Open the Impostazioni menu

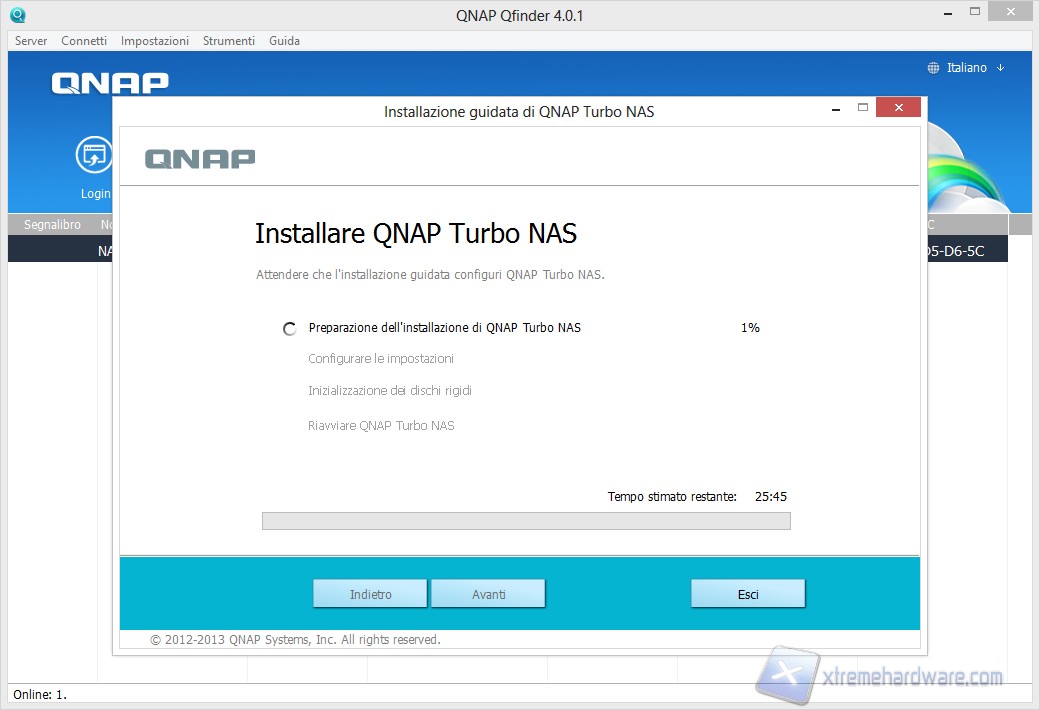pos(155,41)
